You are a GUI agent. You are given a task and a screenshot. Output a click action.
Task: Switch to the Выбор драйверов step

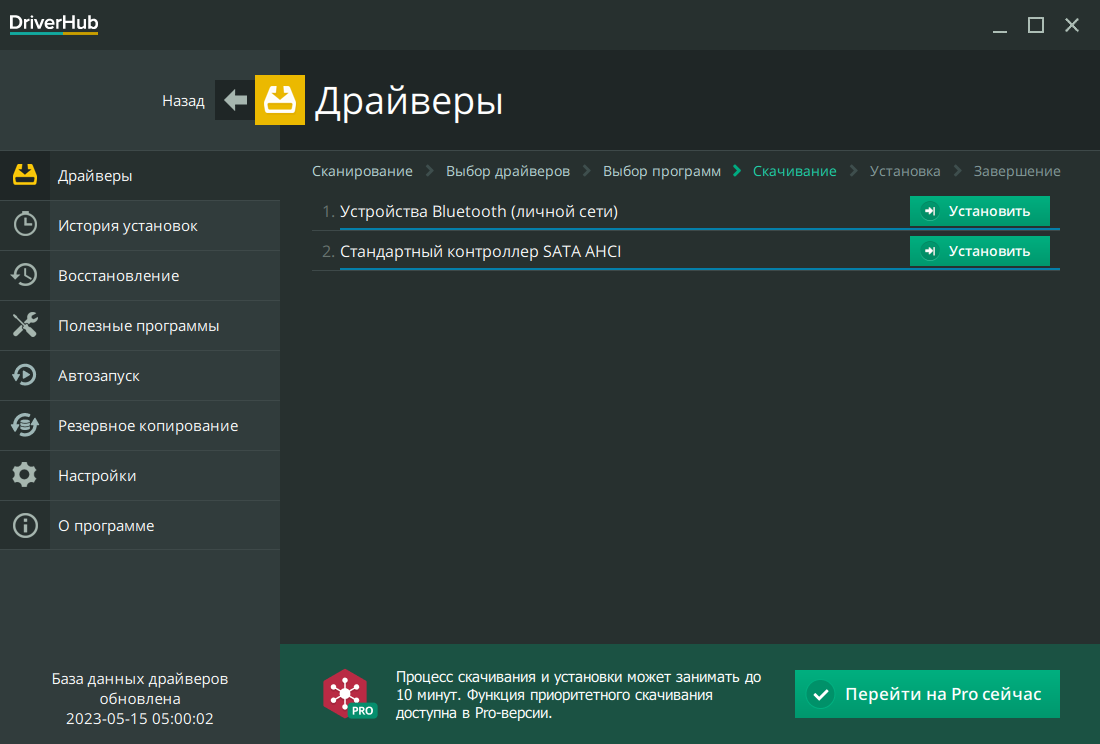click(x=507, y=171)
